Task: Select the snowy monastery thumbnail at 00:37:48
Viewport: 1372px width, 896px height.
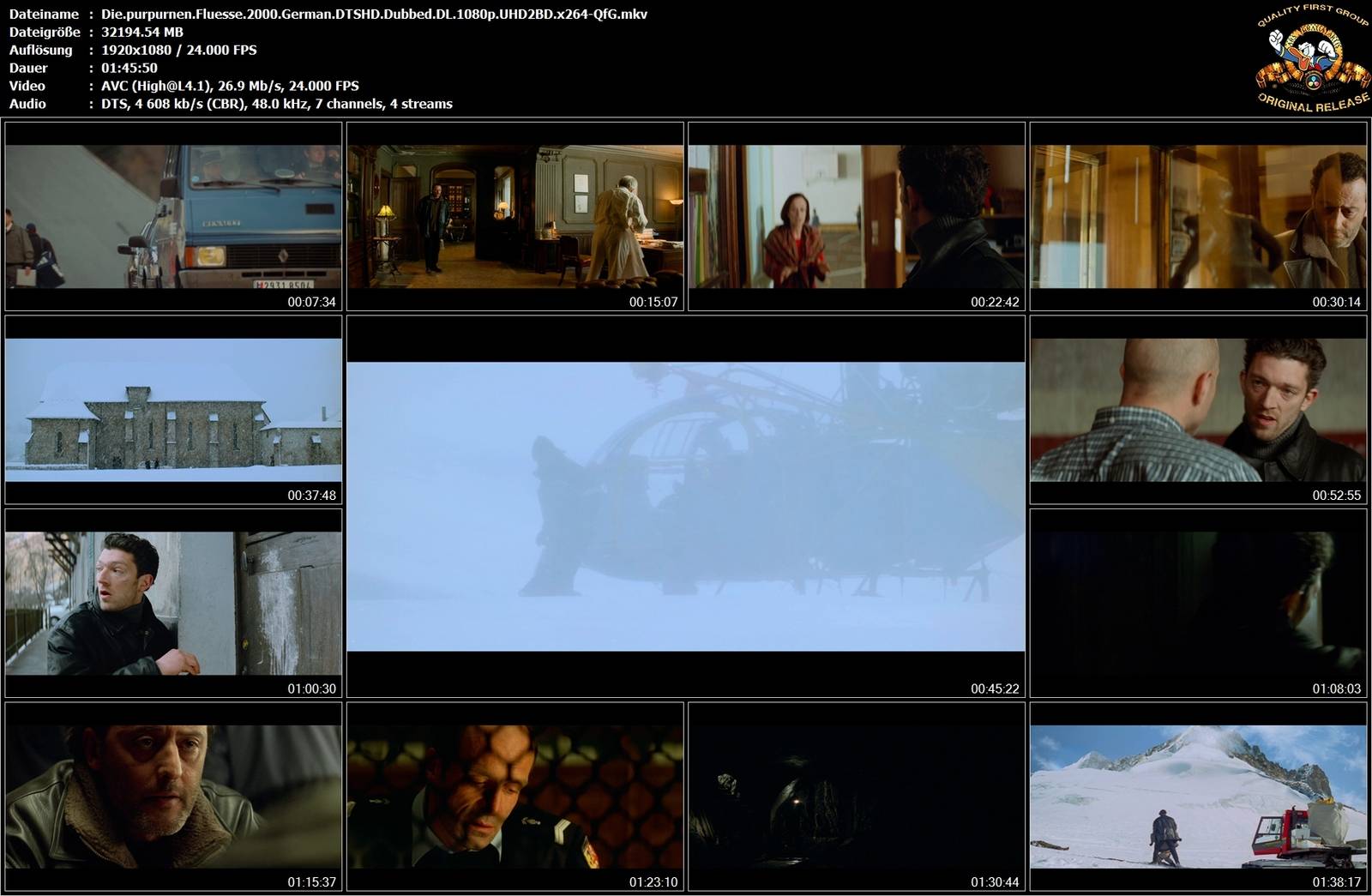Action: coord(173,410)
